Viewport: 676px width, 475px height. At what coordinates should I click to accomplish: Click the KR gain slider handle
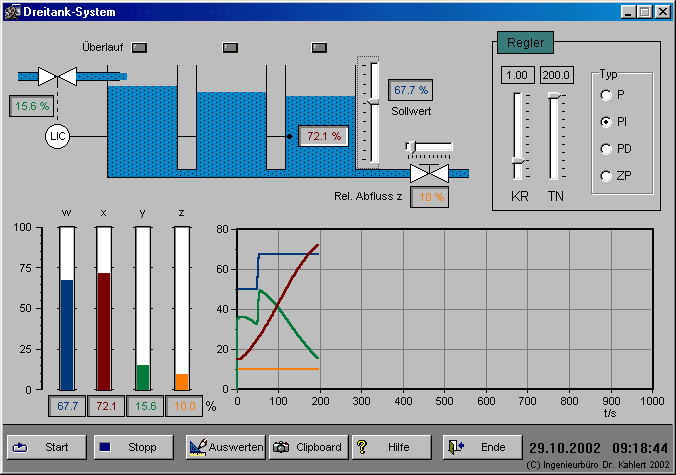[x=518, y=160]
